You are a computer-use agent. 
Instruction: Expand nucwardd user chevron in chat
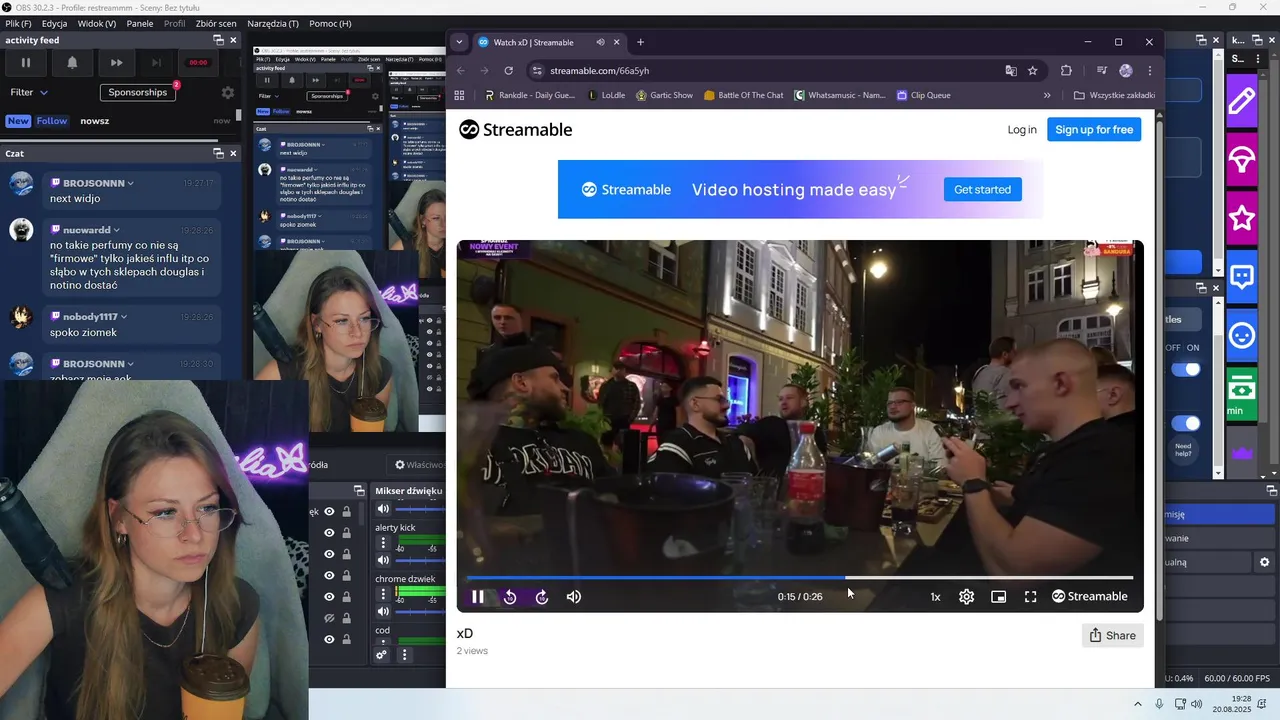(116, 230)
